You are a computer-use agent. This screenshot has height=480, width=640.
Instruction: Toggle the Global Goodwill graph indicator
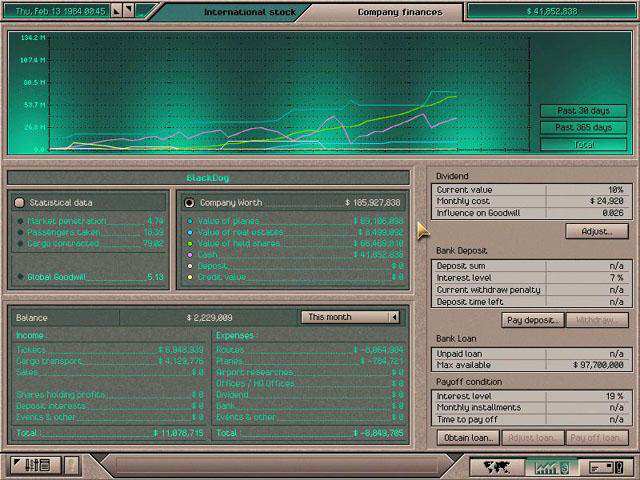pos(19,277)
